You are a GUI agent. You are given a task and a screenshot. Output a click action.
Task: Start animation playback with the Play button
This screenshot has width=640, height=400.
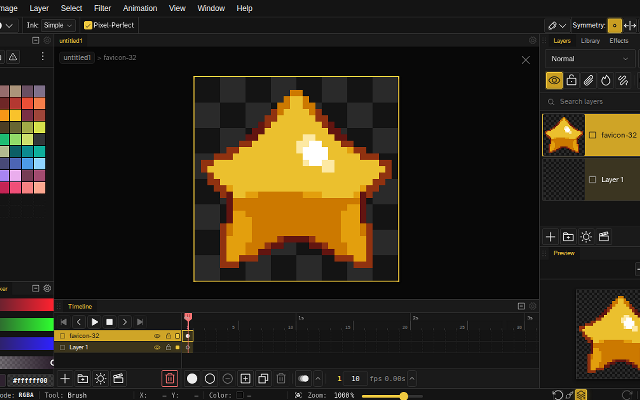[94, 322]
